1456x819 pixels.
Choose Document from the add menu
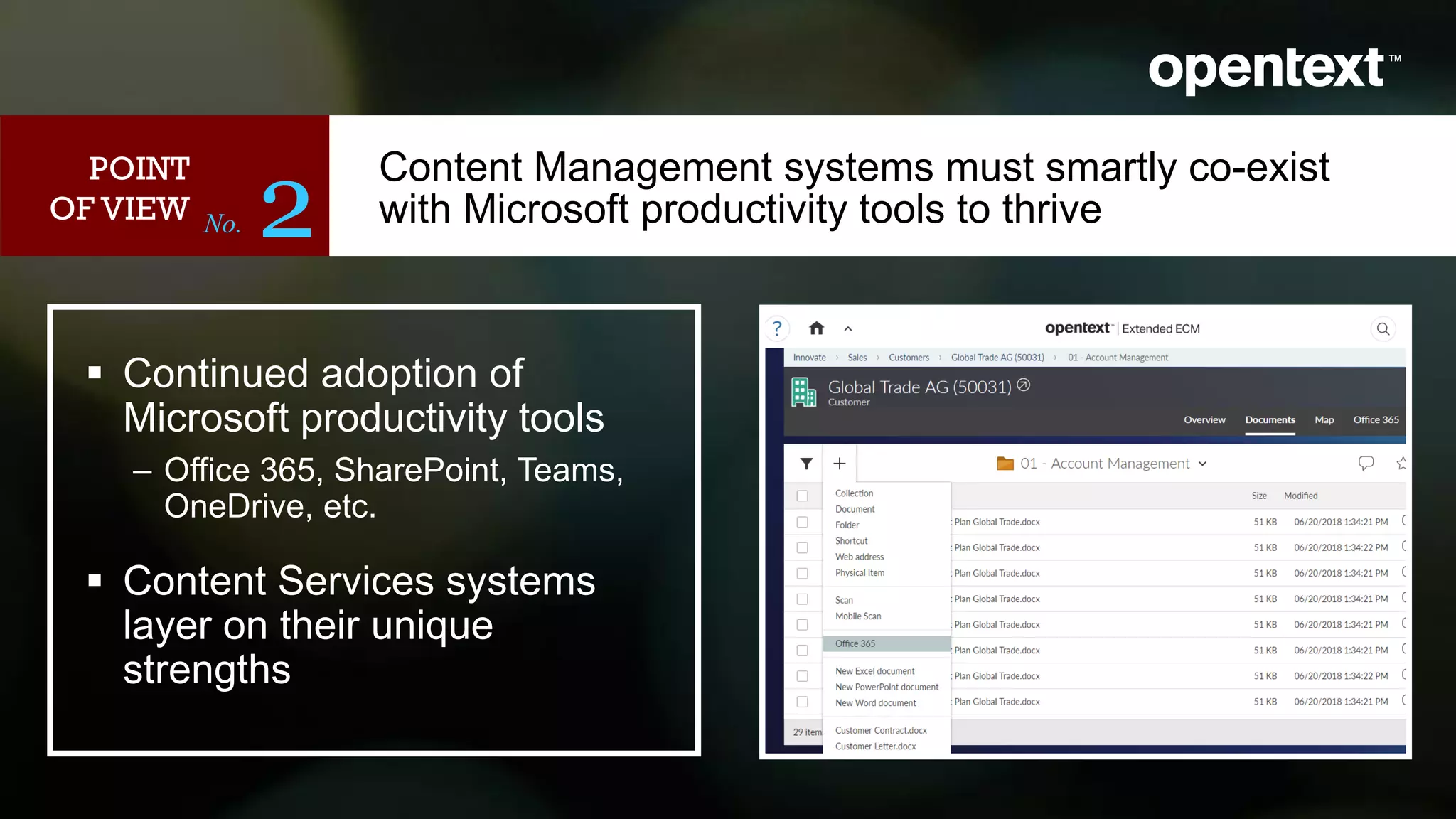pyautogui.click(x=855, y=509)
